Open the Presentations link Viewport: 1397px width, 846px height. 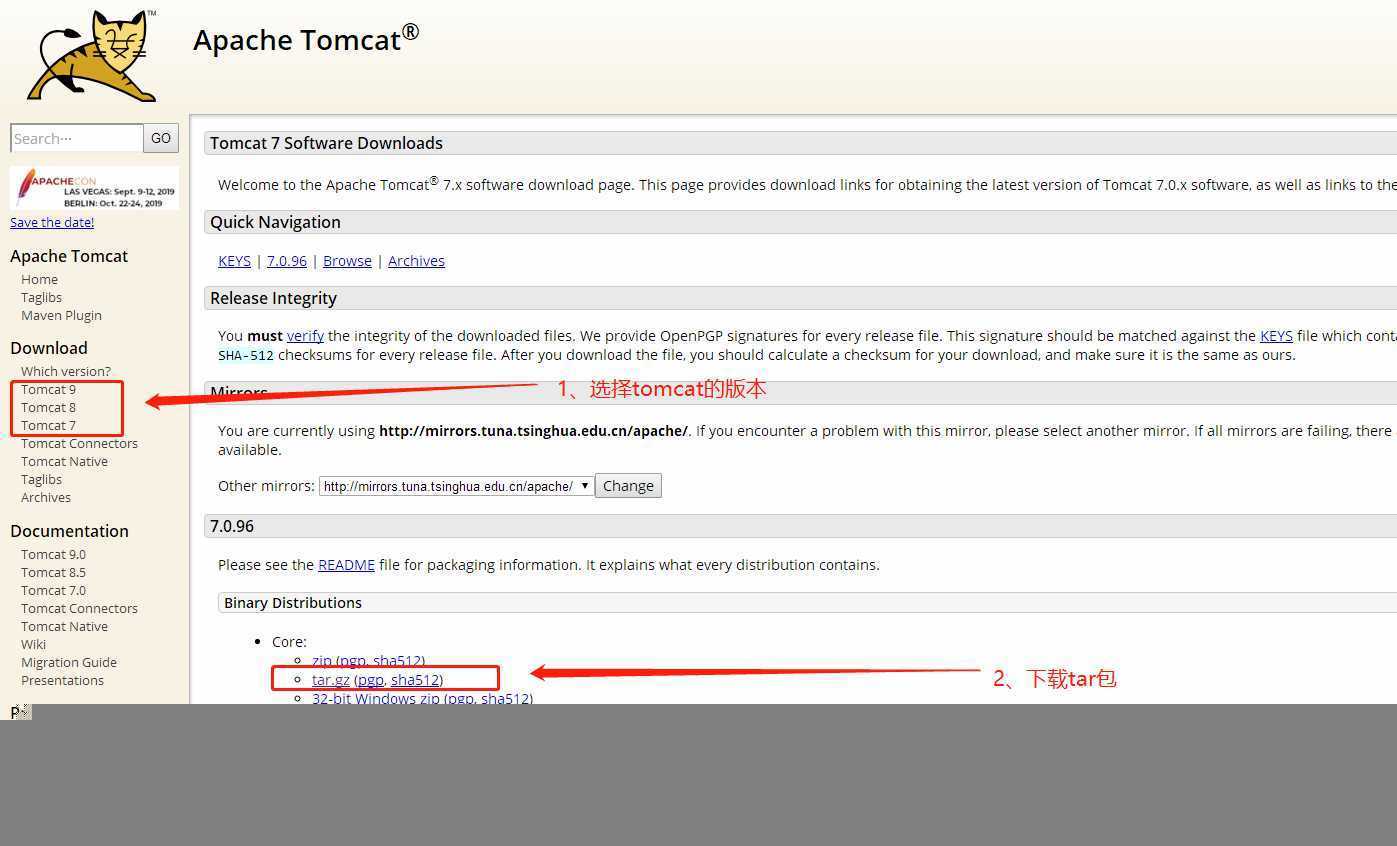point(62,680)
